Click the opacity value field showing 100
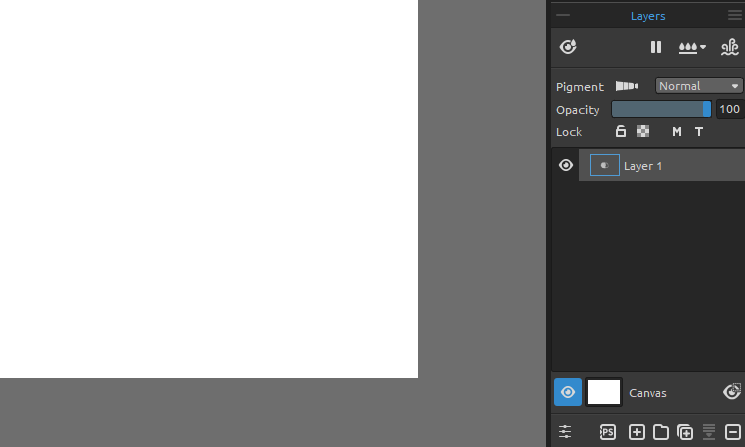745x447 pixels. click(730, 109)
